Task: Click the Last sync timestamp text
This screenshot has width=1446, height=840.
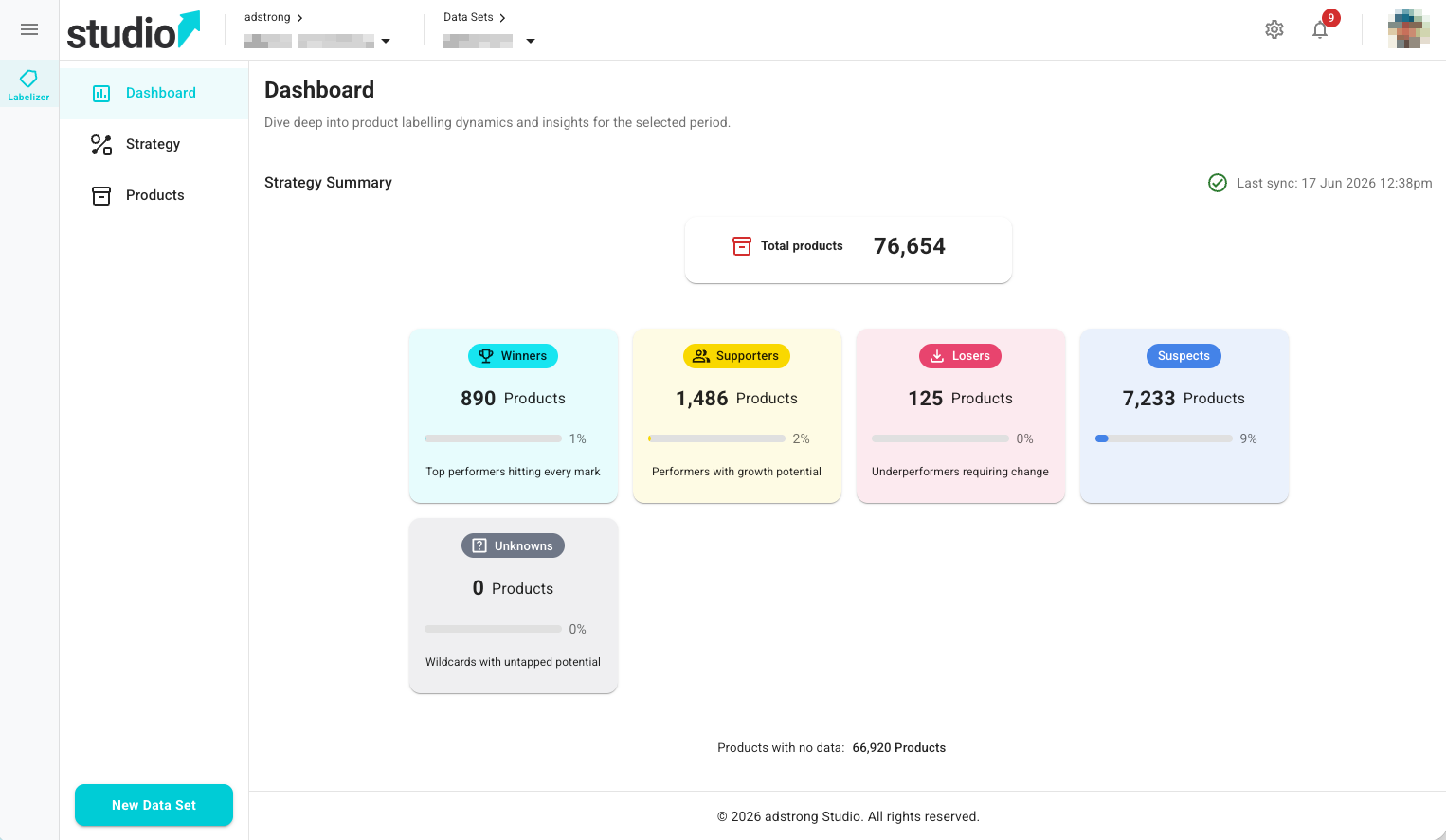Action: (x=1334, y=183)
